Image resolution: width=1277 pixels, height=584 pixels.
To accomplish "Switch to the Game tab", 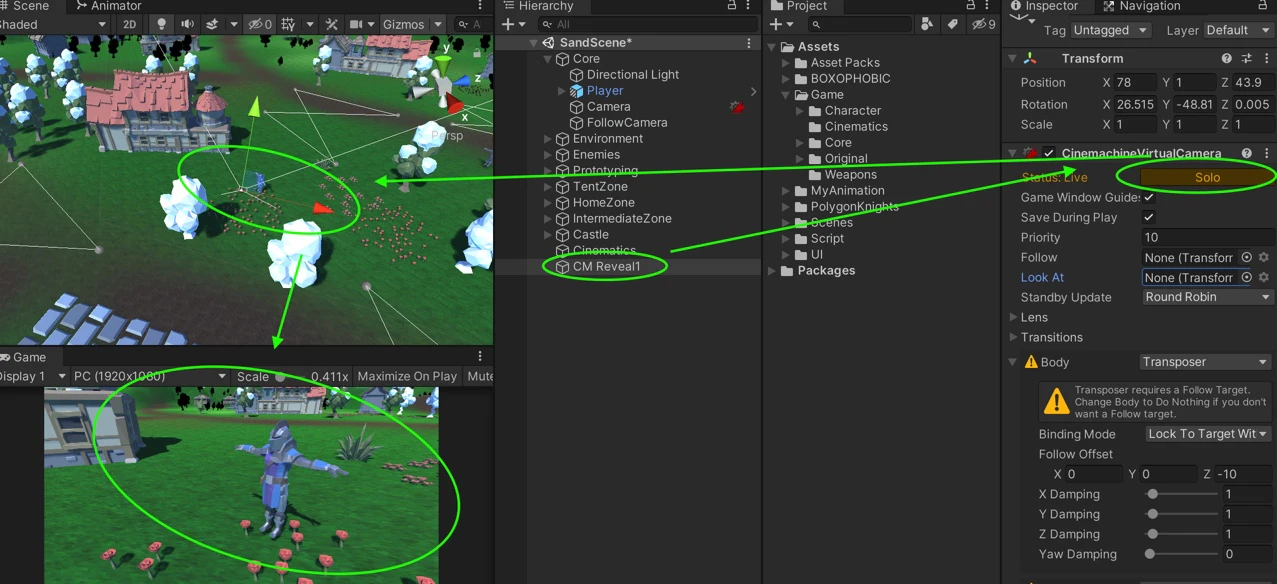I will 24,357.
